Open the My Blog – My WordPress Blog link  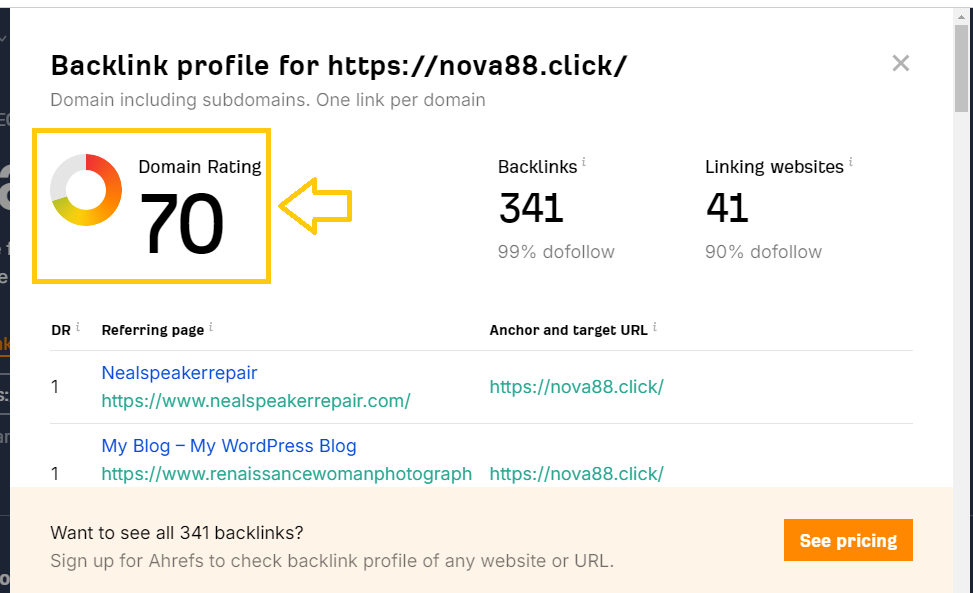click(x=229, y=446)
